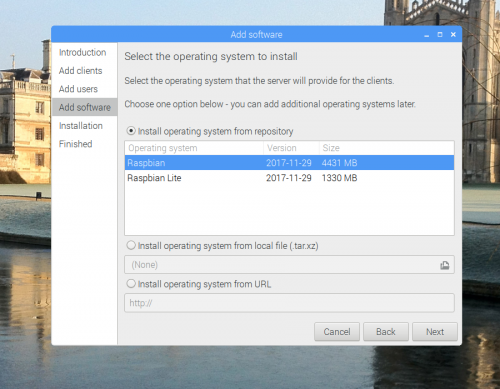500x389 pixels.
Task: Sort by the Version column header
Action: 291,148
